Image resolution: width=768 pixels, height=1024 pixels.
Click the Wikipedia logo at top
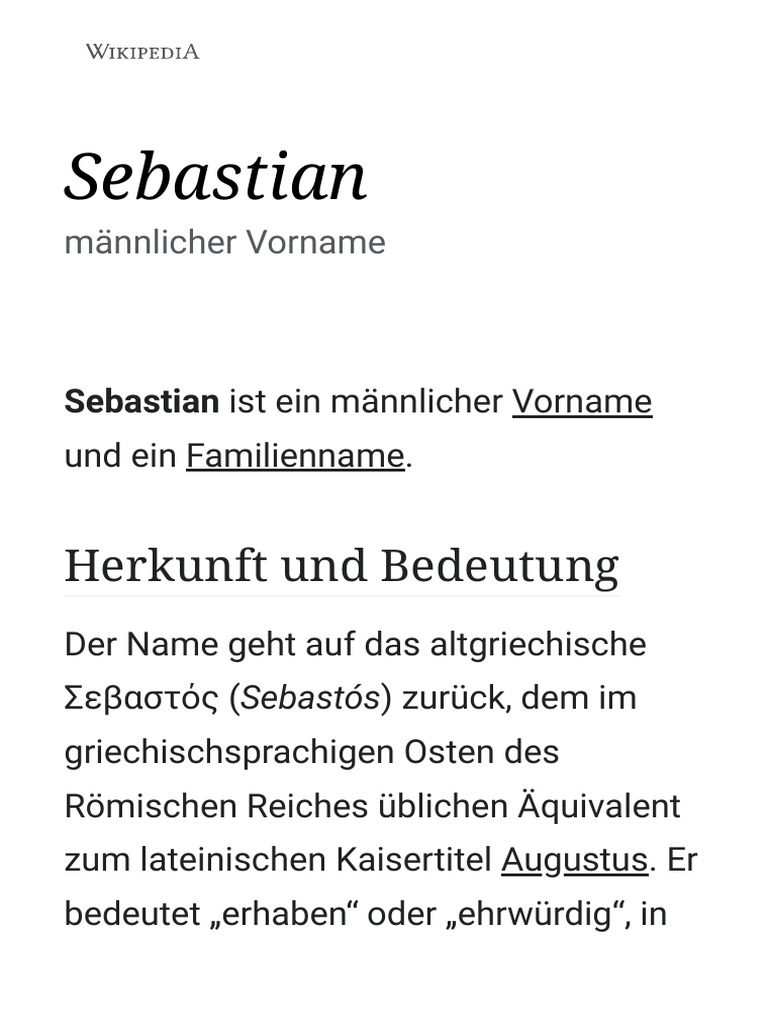(x=142, y=51)
